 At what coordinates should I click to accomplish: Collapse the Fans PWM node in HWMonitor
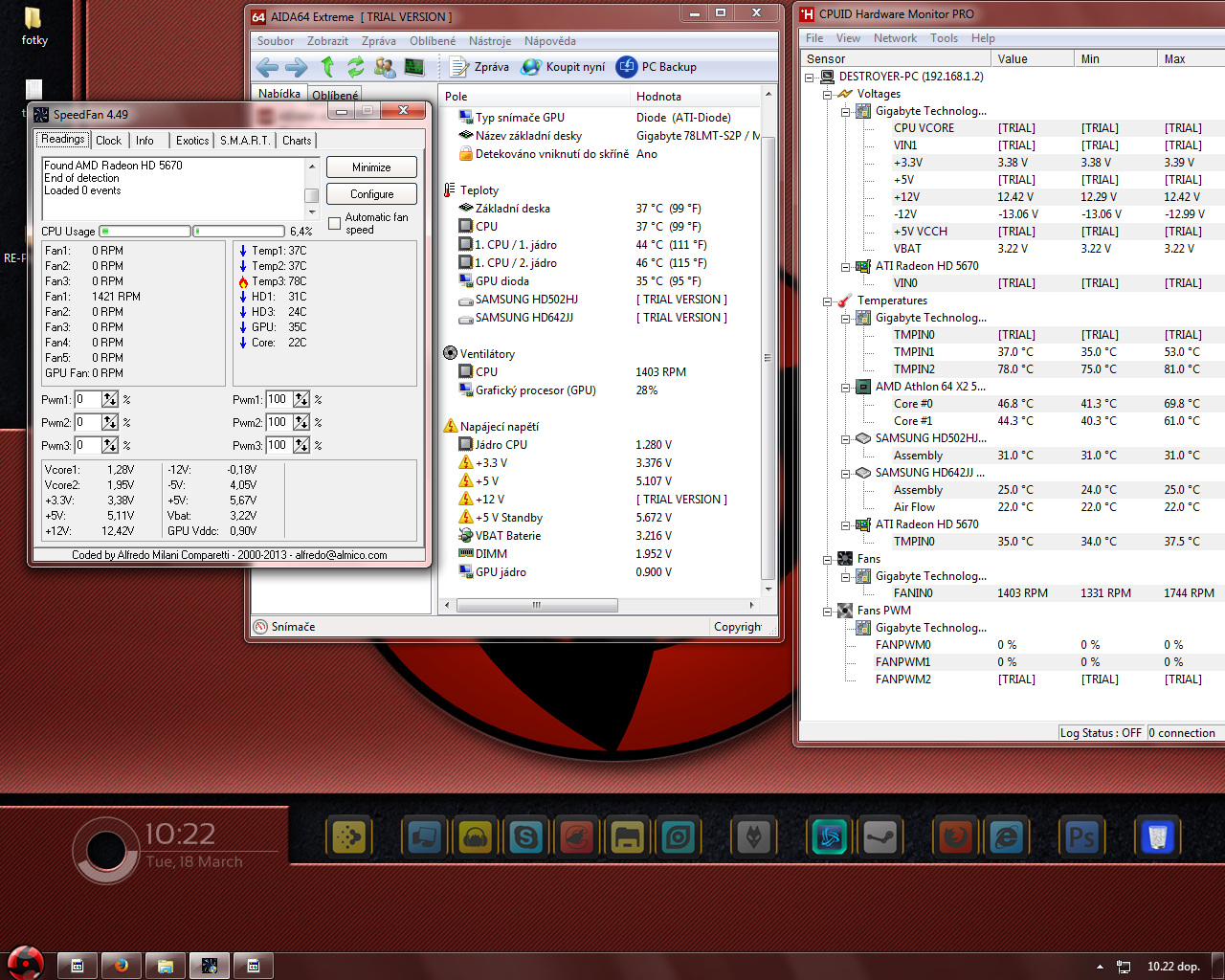tap(828, 611)
